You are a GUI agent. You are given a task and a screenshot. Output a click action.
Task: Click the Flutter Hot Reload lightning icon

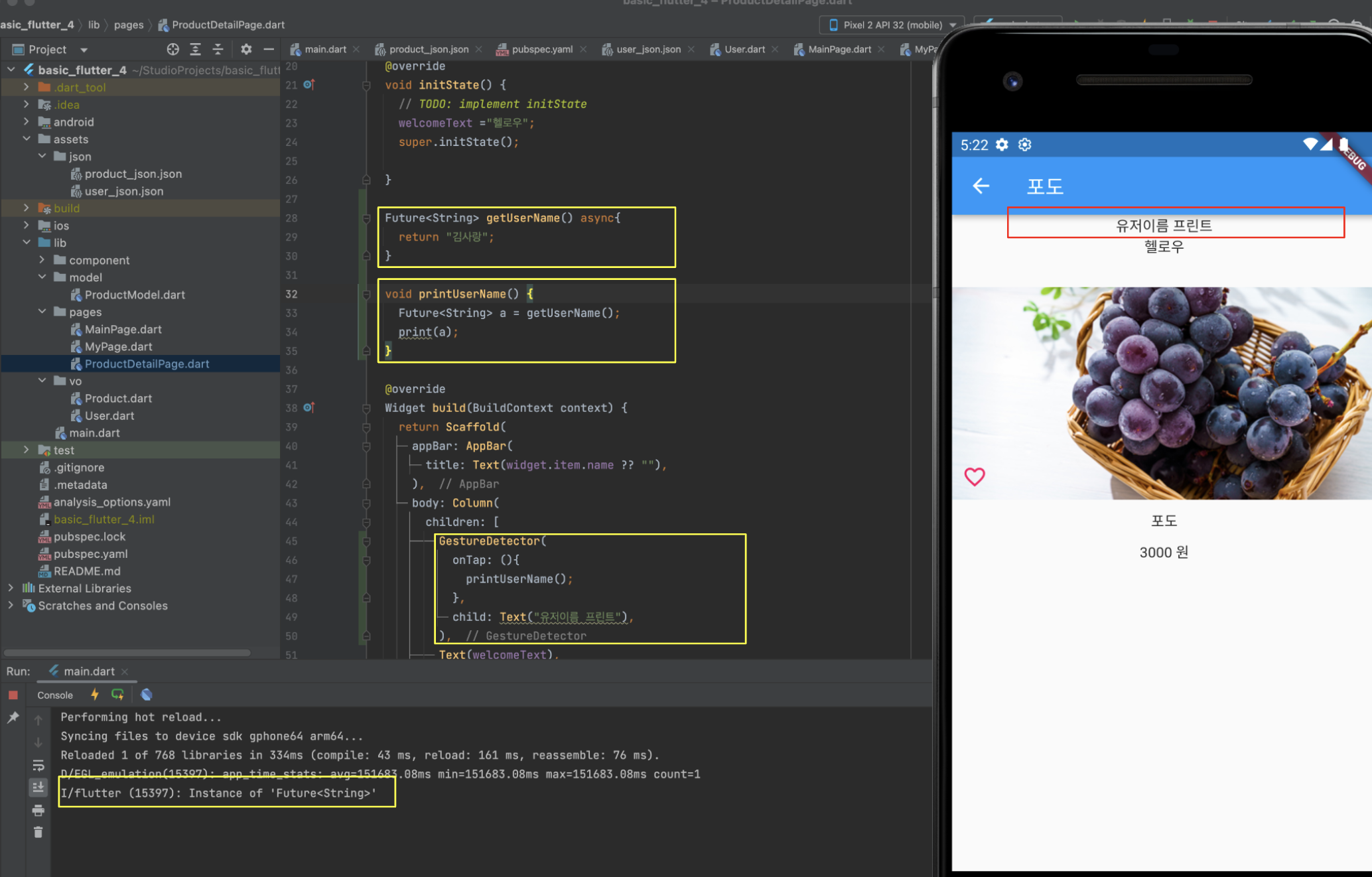(x=95, y=695)
